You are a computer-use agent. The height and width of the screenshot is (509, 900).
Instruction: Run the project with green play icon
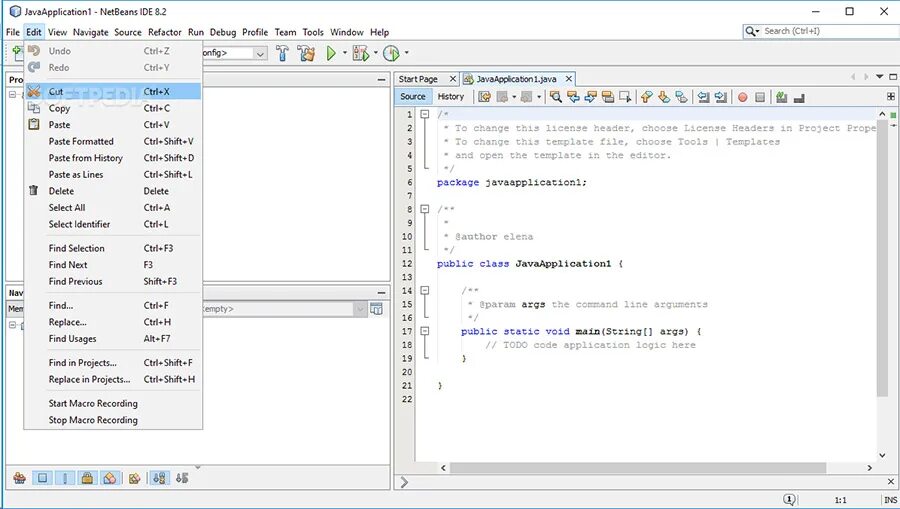pyautogui.click(x=331, y=53)
